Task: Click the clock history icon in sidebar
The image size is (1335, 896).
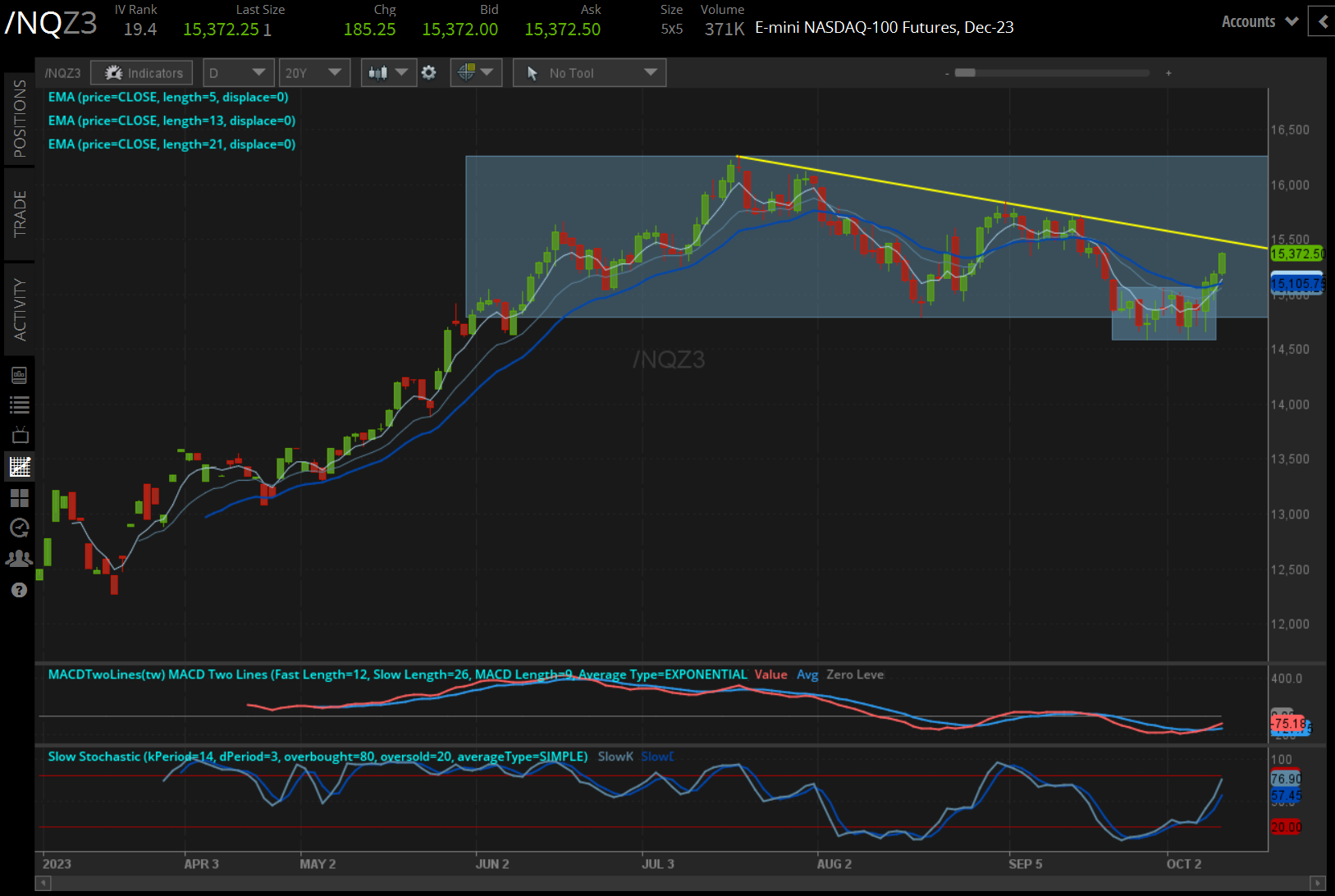Action: coord(20,528)
